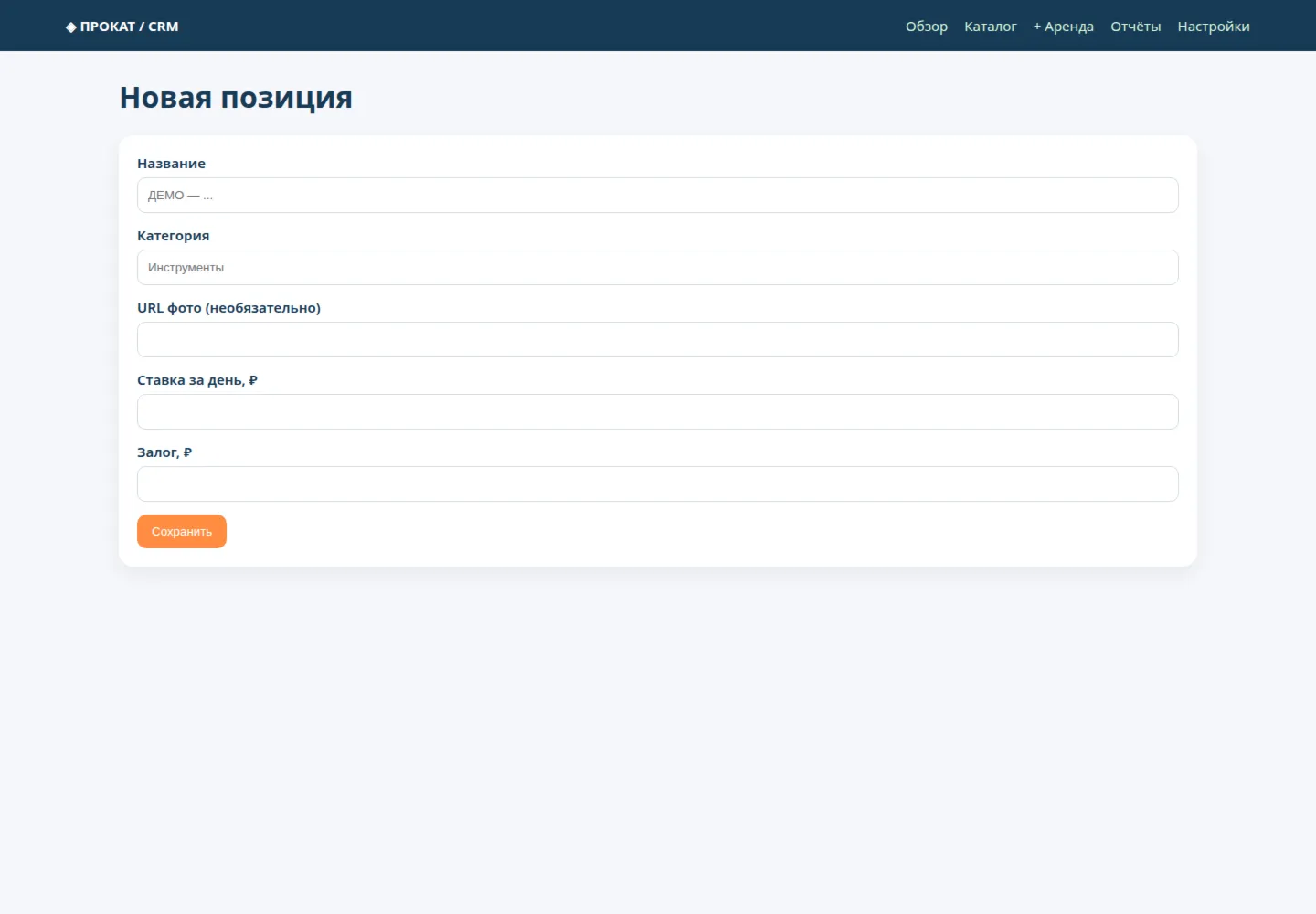This screenshot has width=1316, height=914.
Task: Click the Название field label
Action: [x=172, y=164]
